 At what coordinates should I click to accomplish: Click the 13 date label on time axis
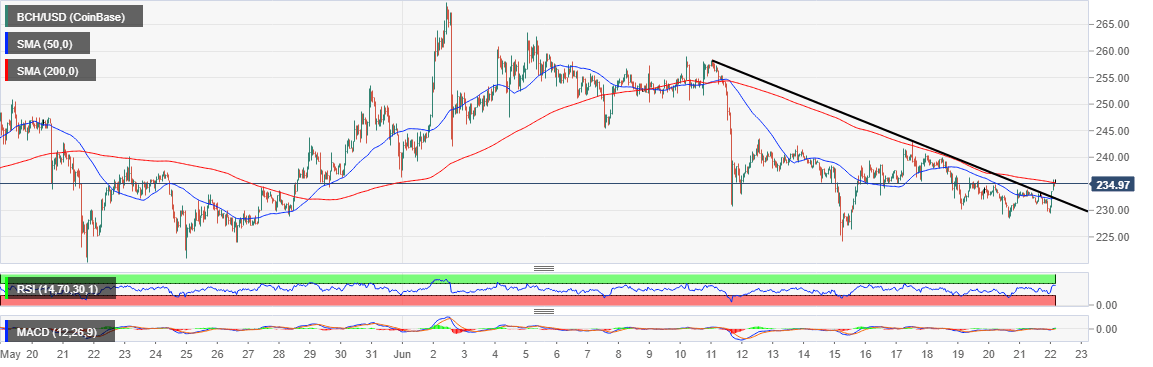pos(773,354)
